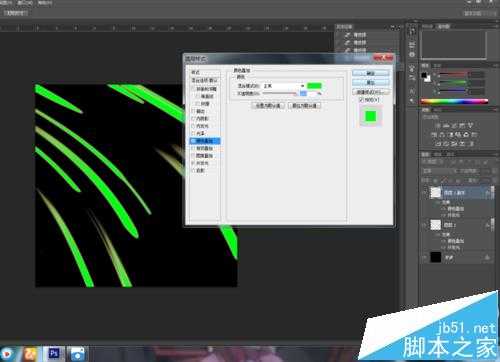Toggle the Preview checkbox in Layer Style dialog
Image resolution: width=500 pixels, height=362 pixels.
[361, 100]
